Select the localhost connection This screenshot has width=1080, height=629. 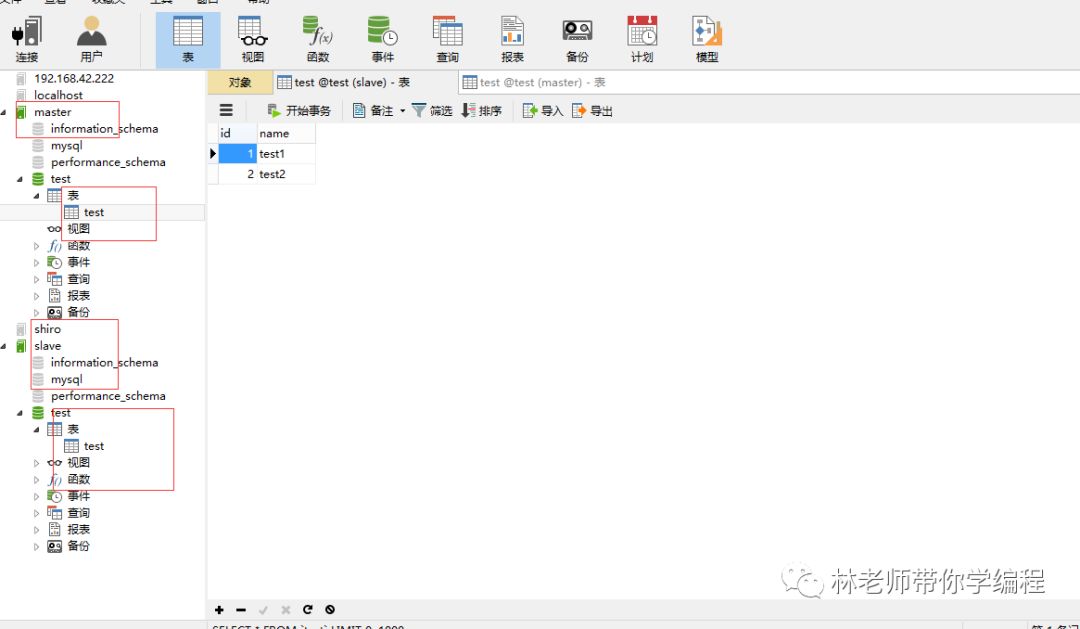tap(59, 95)
